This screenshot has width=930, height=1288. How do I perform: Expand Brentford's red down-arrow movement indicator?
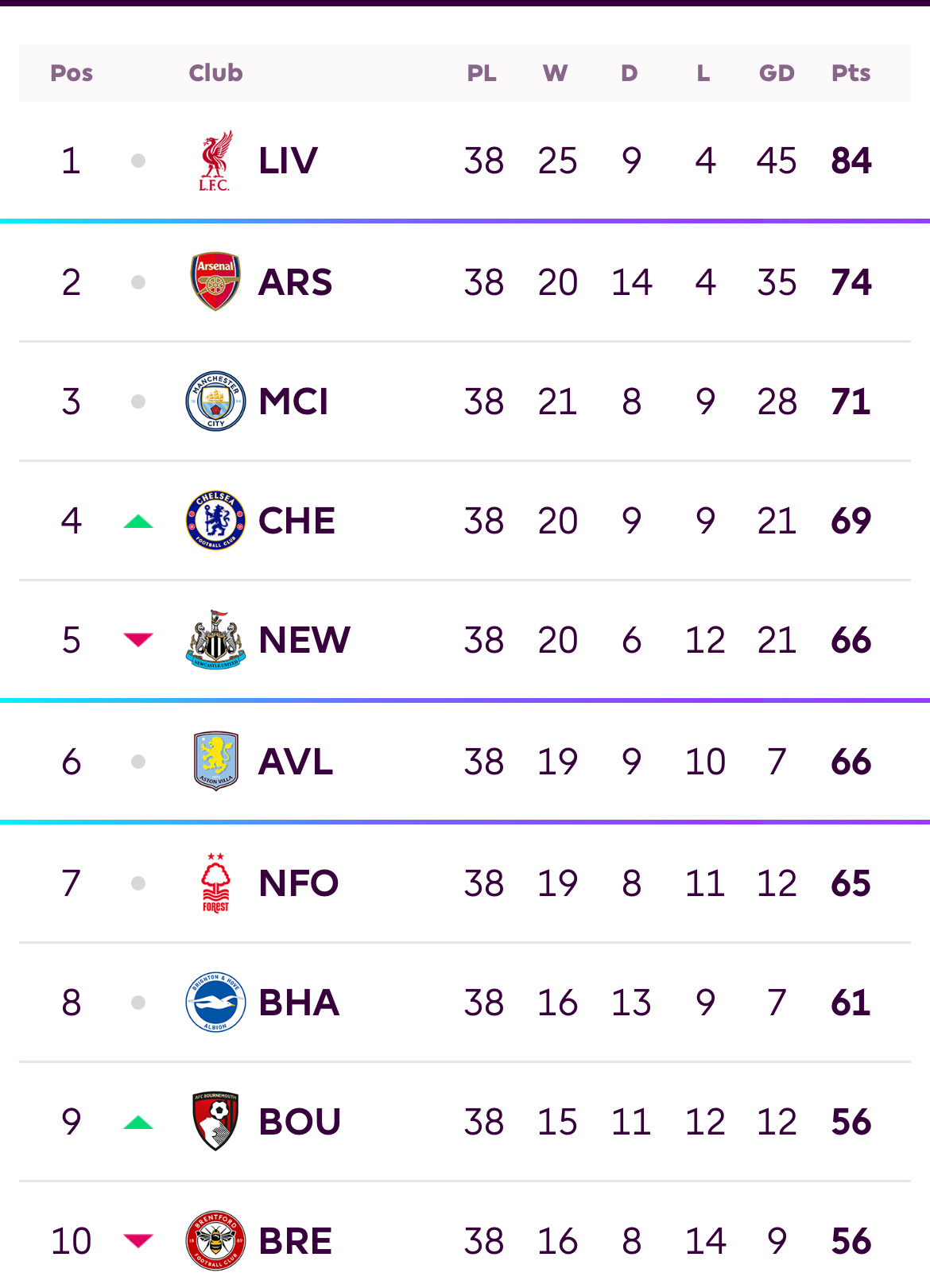[138, 1240]
